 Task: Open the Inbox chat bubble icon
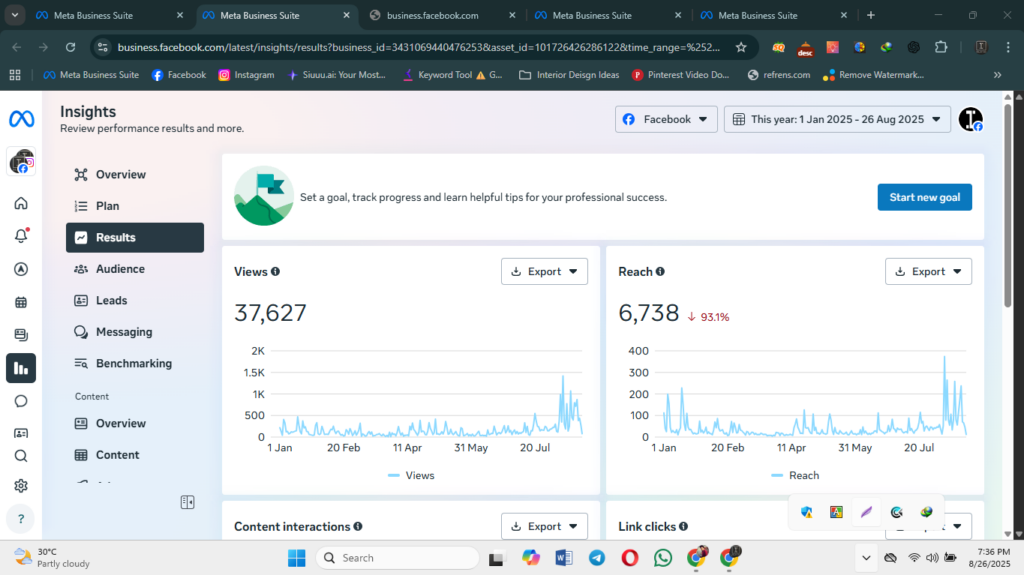point(21,401)
